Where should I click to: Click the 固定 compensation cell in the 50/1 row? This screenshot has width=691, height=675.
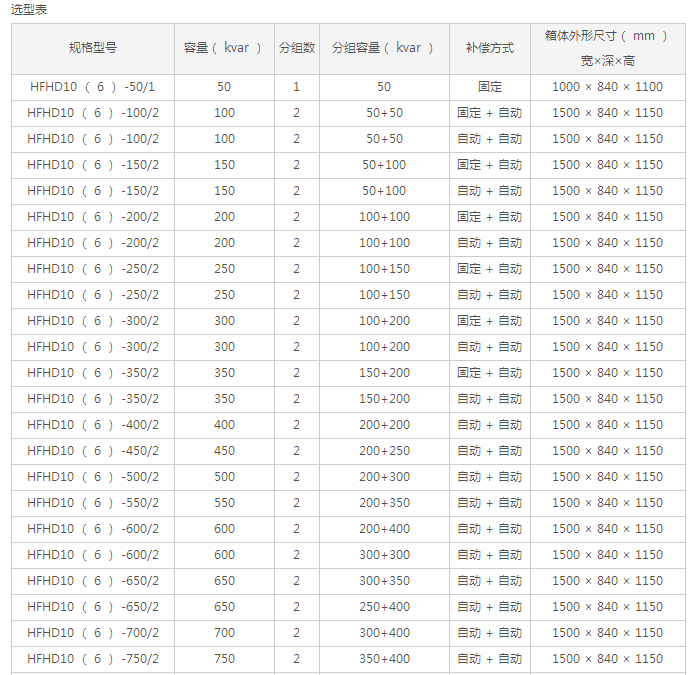pyautogui.click(x=490, y=87)
